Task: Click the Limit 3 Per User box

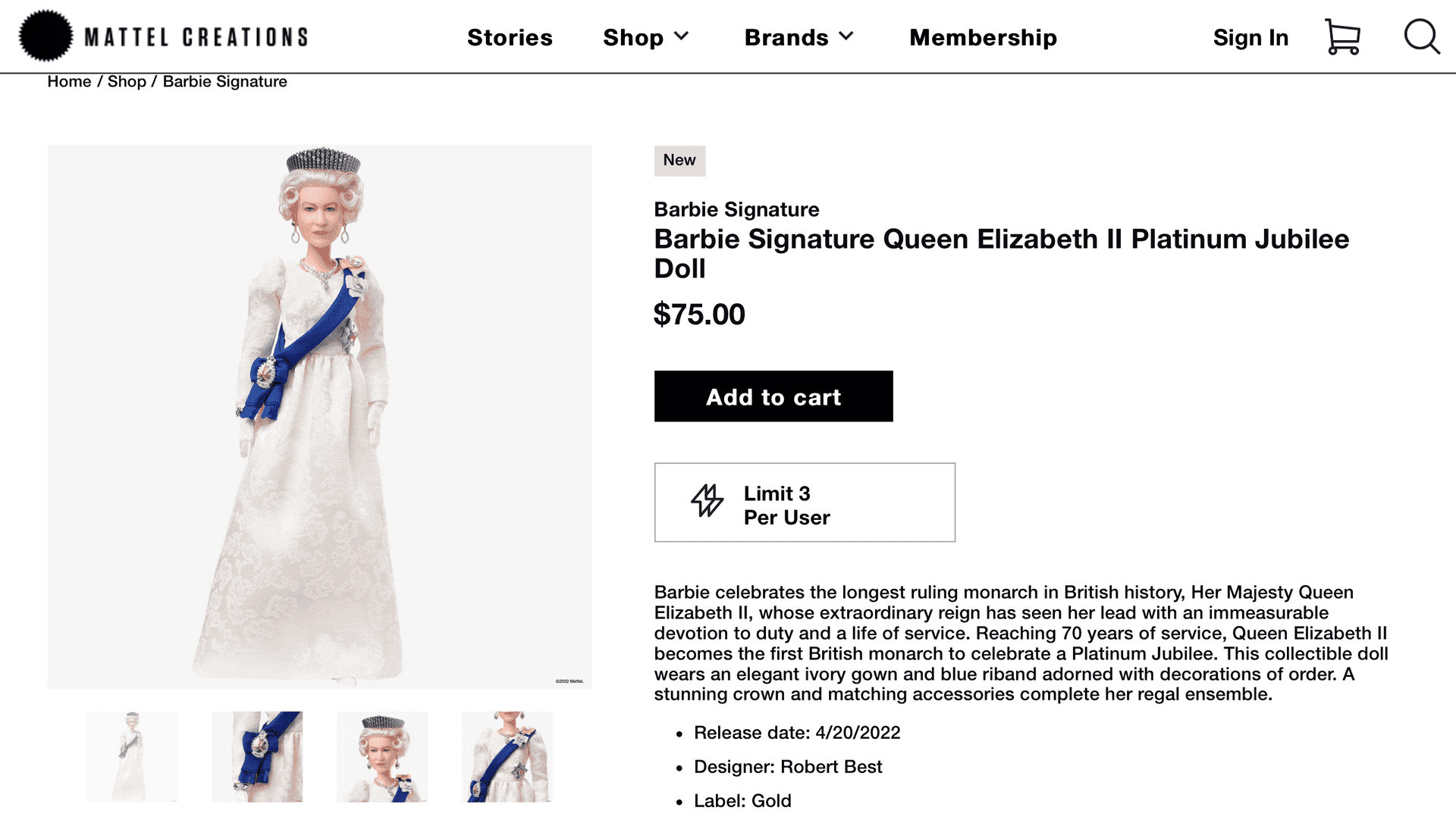Action: 805,502
